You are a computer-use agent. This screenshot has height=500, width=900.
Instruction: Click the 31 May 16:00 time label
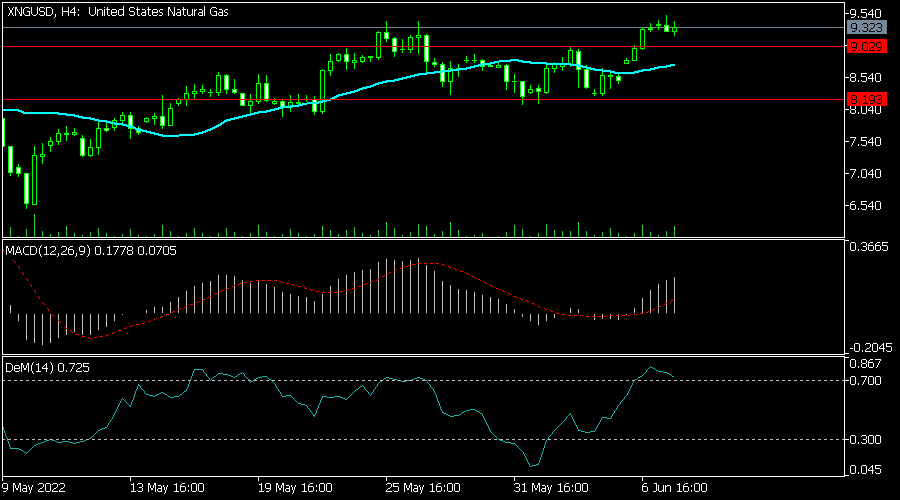(551, 488)
